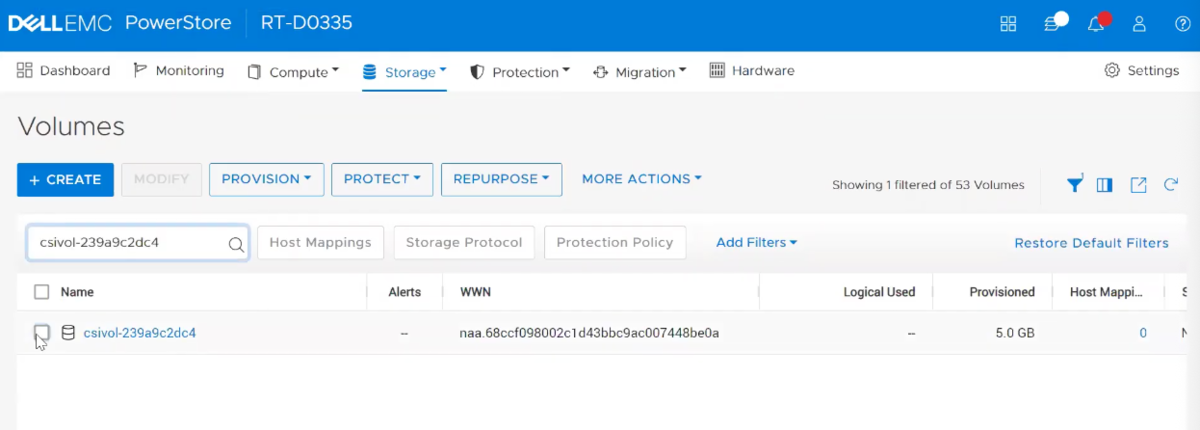
Task: Refresh the Volumes table
Action: point(1171,184)
